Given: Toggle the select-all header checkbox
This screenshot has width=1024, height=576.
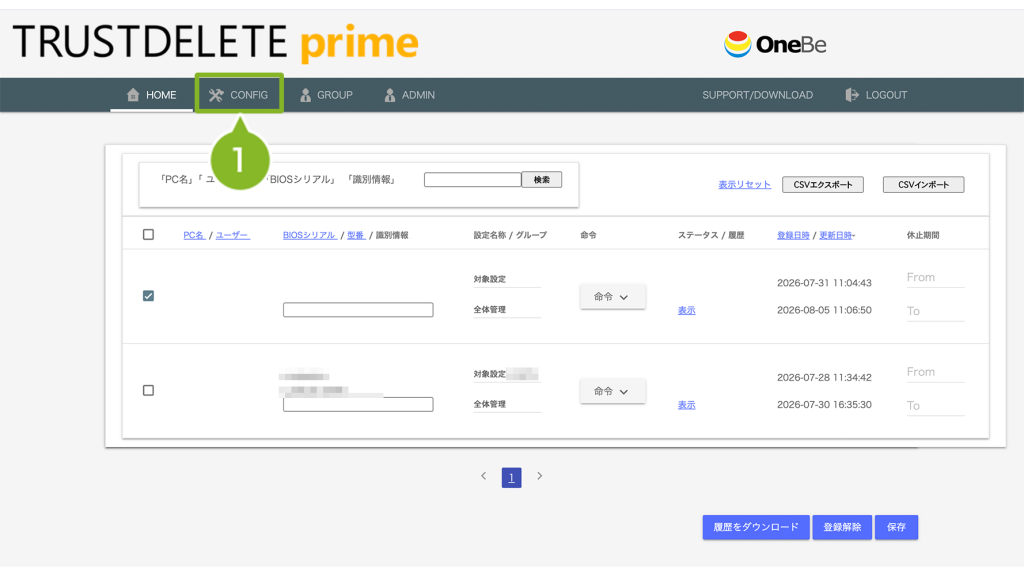Looking at the screenshot, I should click(148, 234).
